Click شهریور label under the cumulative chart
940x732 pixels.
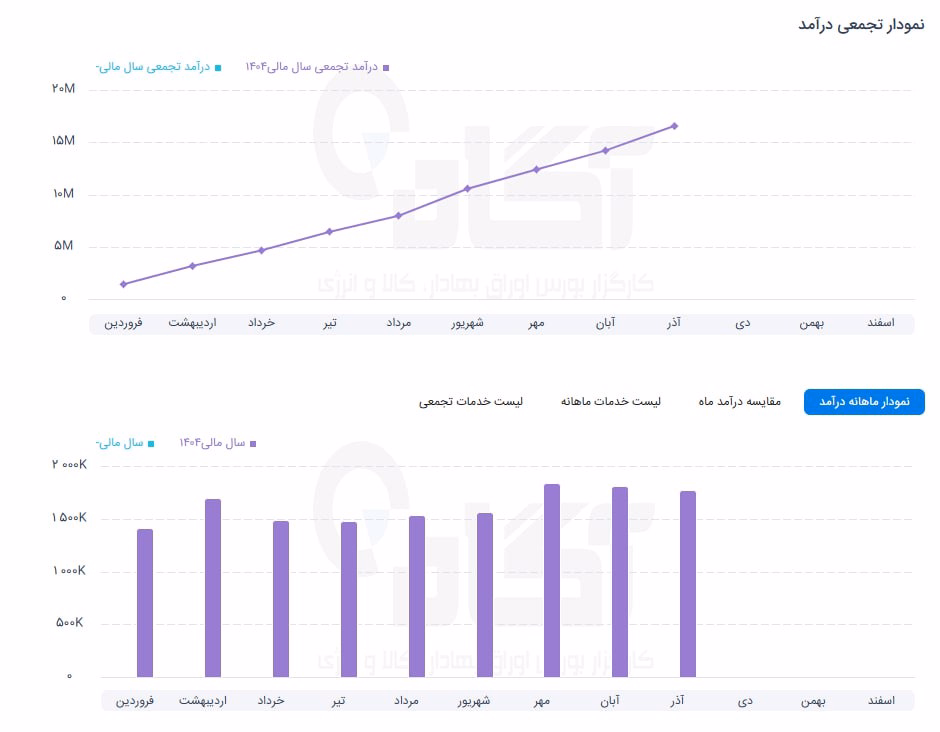pos(468,324)
